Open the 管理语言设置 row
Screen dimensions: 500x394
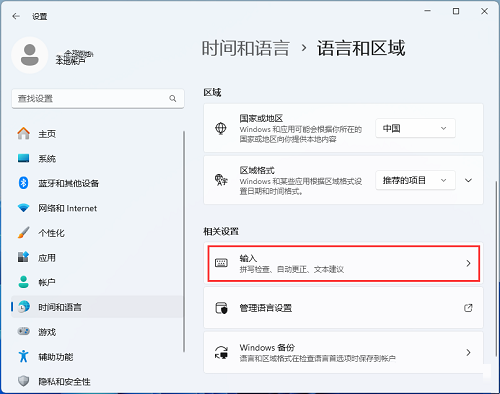[343, 308]
